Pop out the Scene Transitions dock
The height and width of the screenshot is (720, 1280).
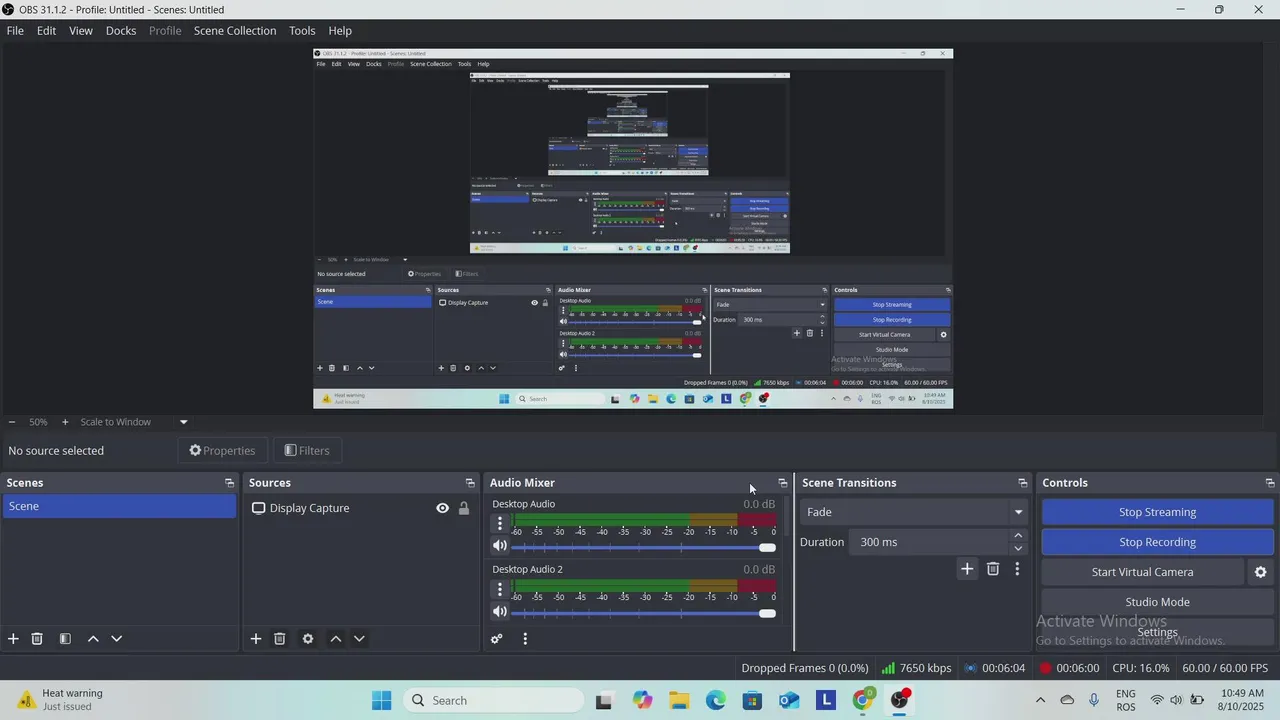[x=1022, y=483]
